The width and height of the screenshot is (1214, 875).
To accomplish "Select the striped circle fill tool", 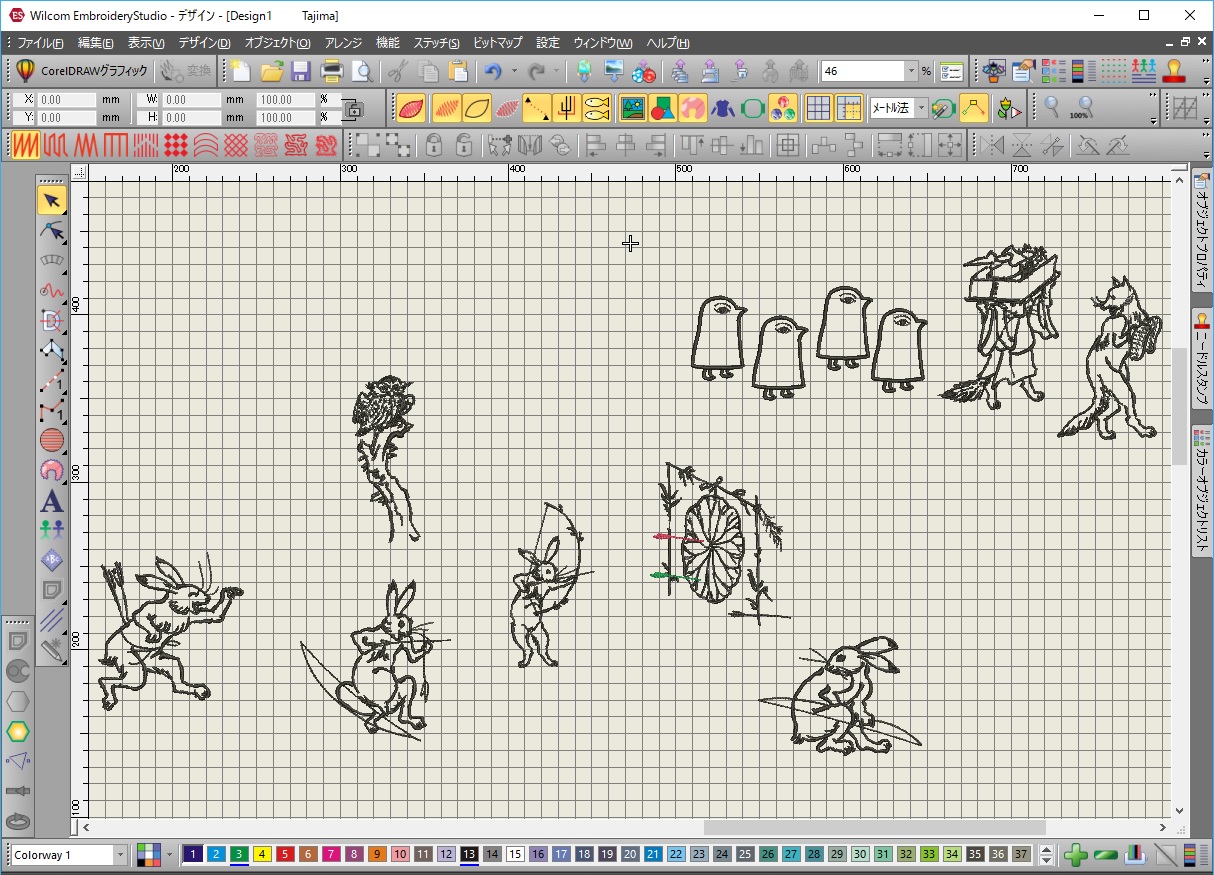I will (x=52, y=440).
